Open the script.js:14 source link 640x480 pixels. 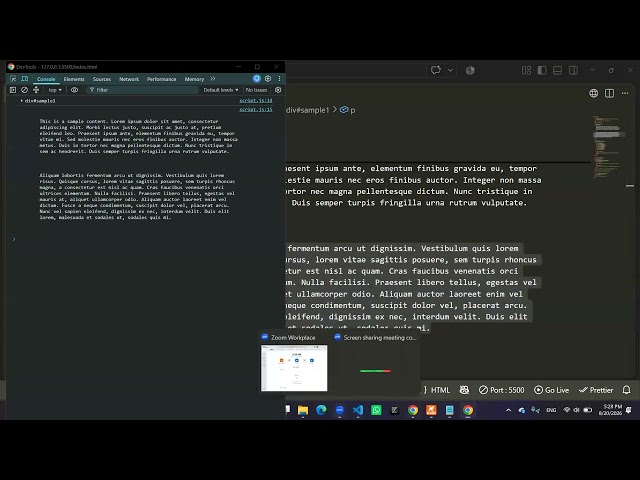(x=256, y=100)
